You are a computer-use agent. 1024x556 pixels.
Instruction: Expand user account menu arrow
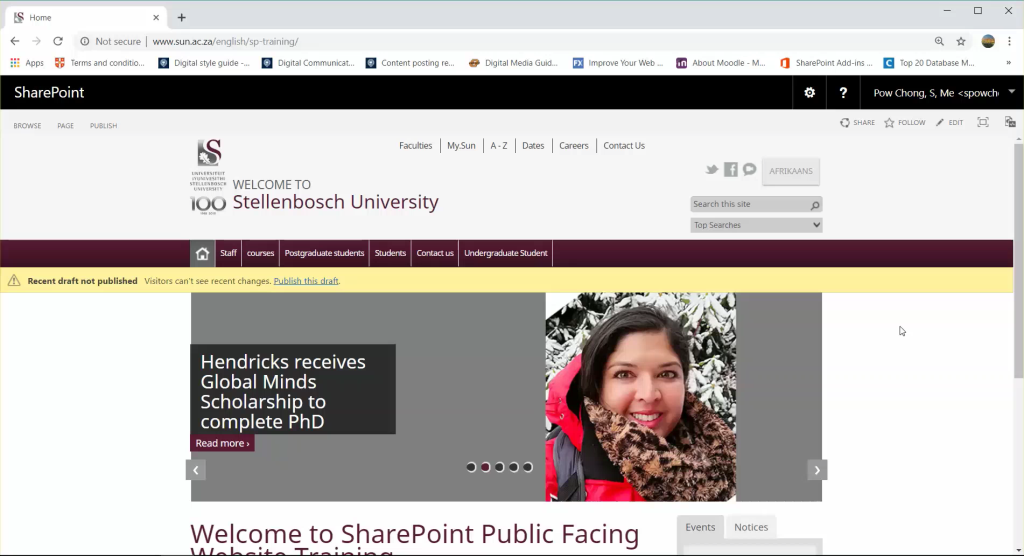(x=1012, y=92)
